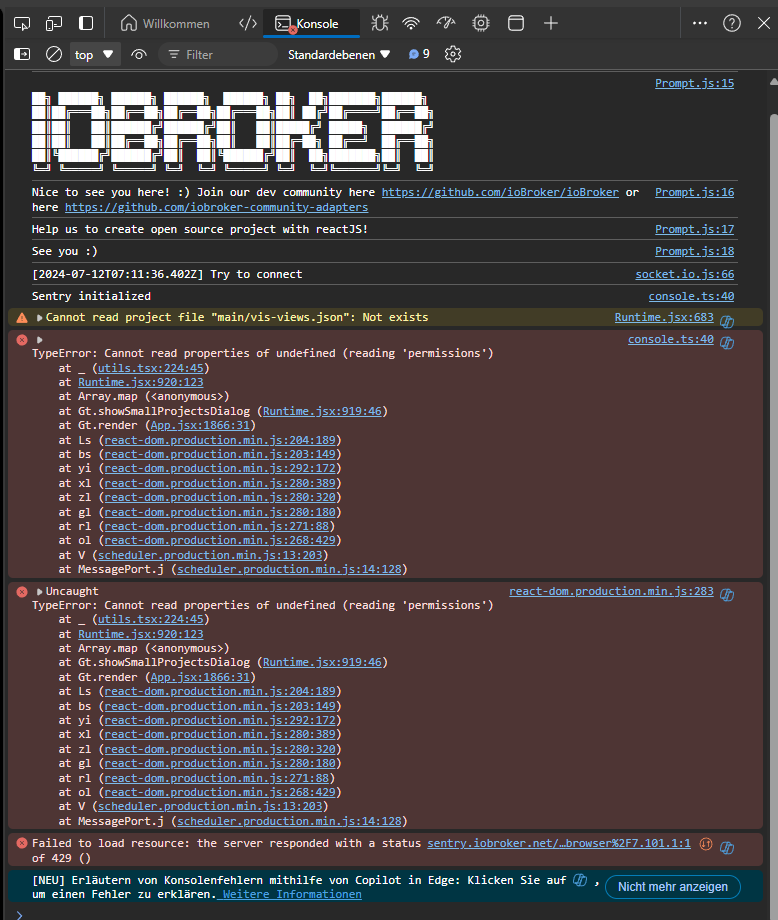Toggle live expression eye icon
Screen dimensions: 778x920
point(139,54)
